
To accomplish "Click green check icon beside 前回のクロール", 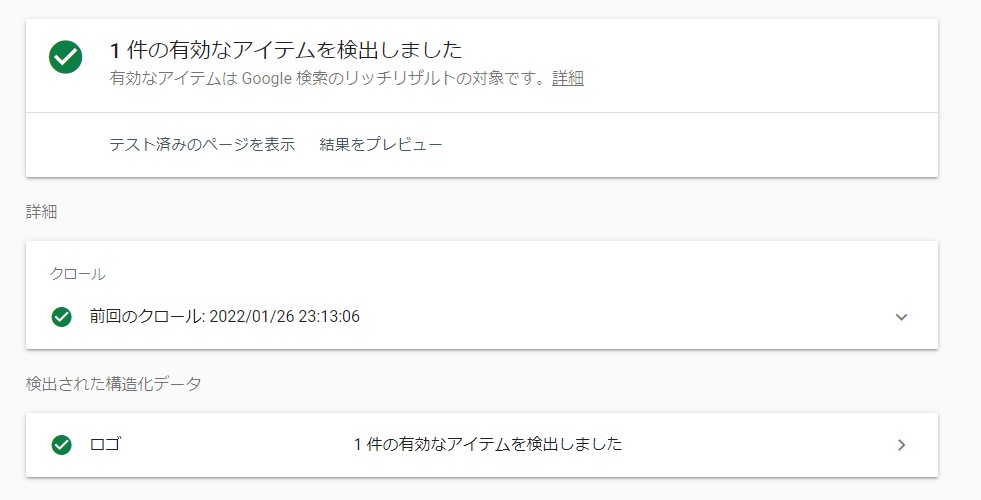I will point(62,317).
